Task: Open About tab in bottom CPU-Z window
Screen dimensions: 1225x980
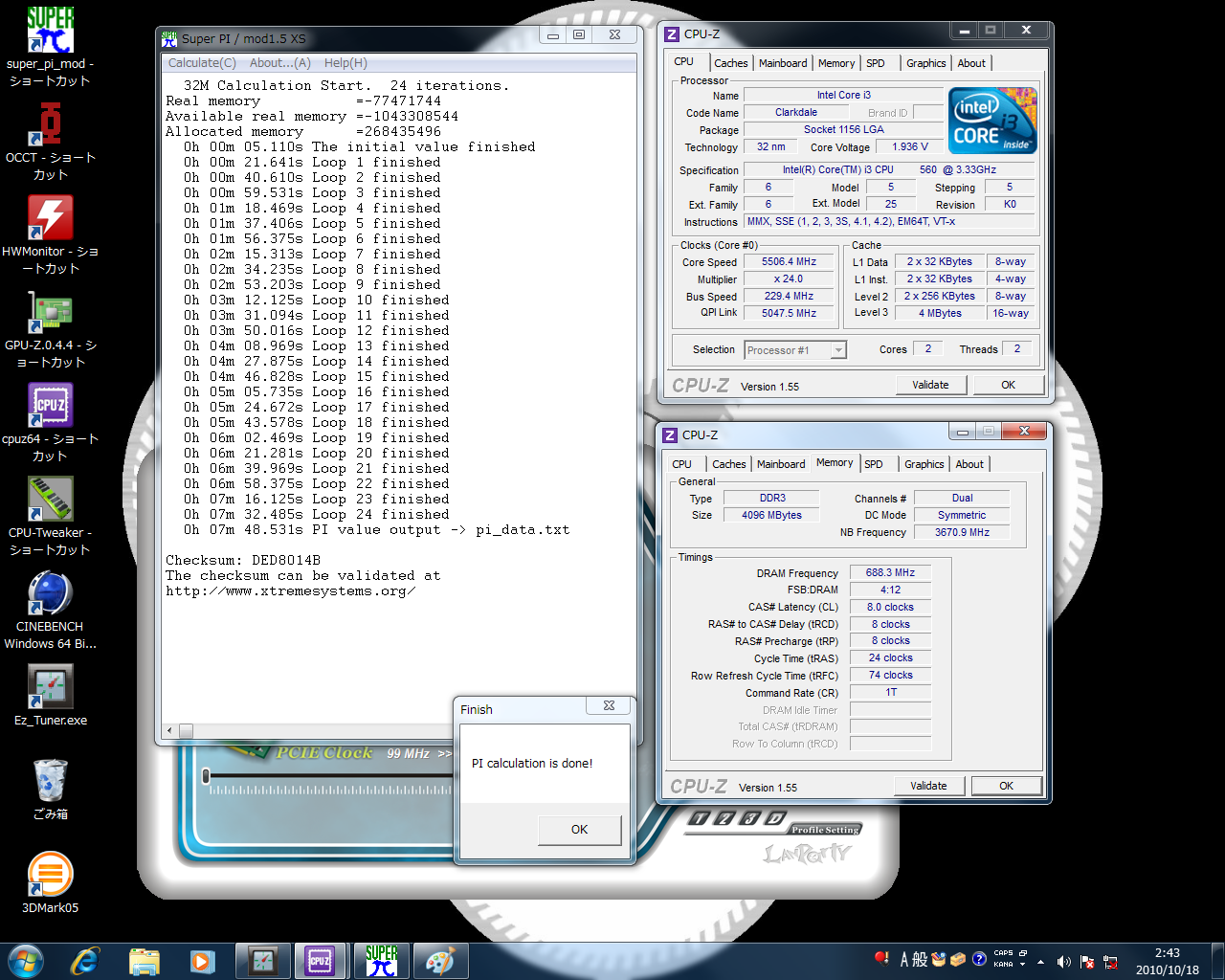Action: (969, 464)
